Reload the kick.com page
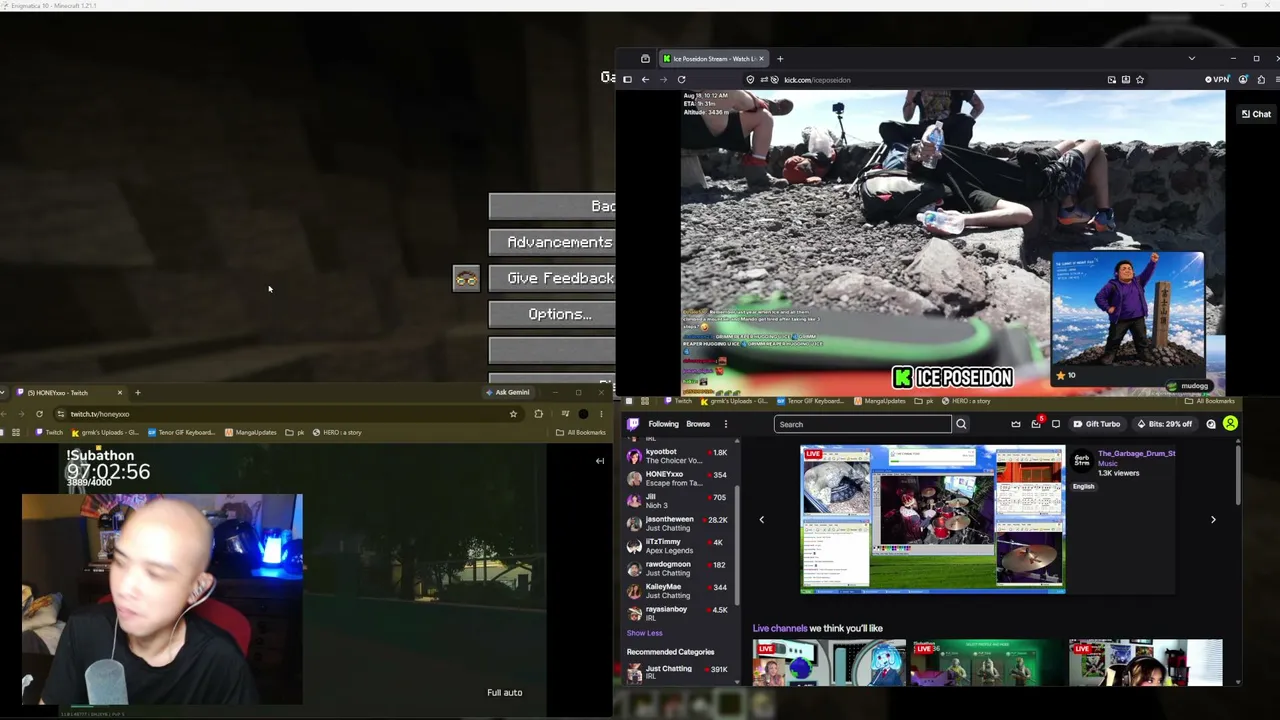The height and width of the screenshot is (720, 1280). coord(681,80)
